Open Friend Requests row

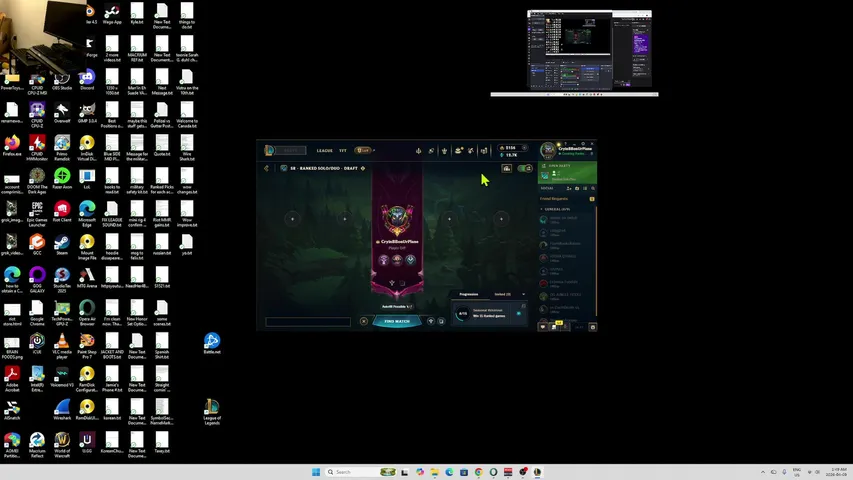tap(567, 199)
